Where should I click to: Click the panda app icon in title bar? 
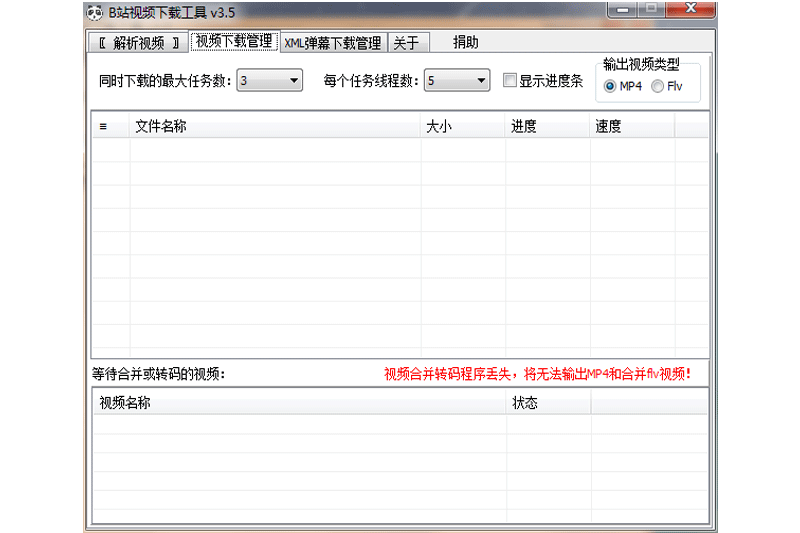(94, 12)
